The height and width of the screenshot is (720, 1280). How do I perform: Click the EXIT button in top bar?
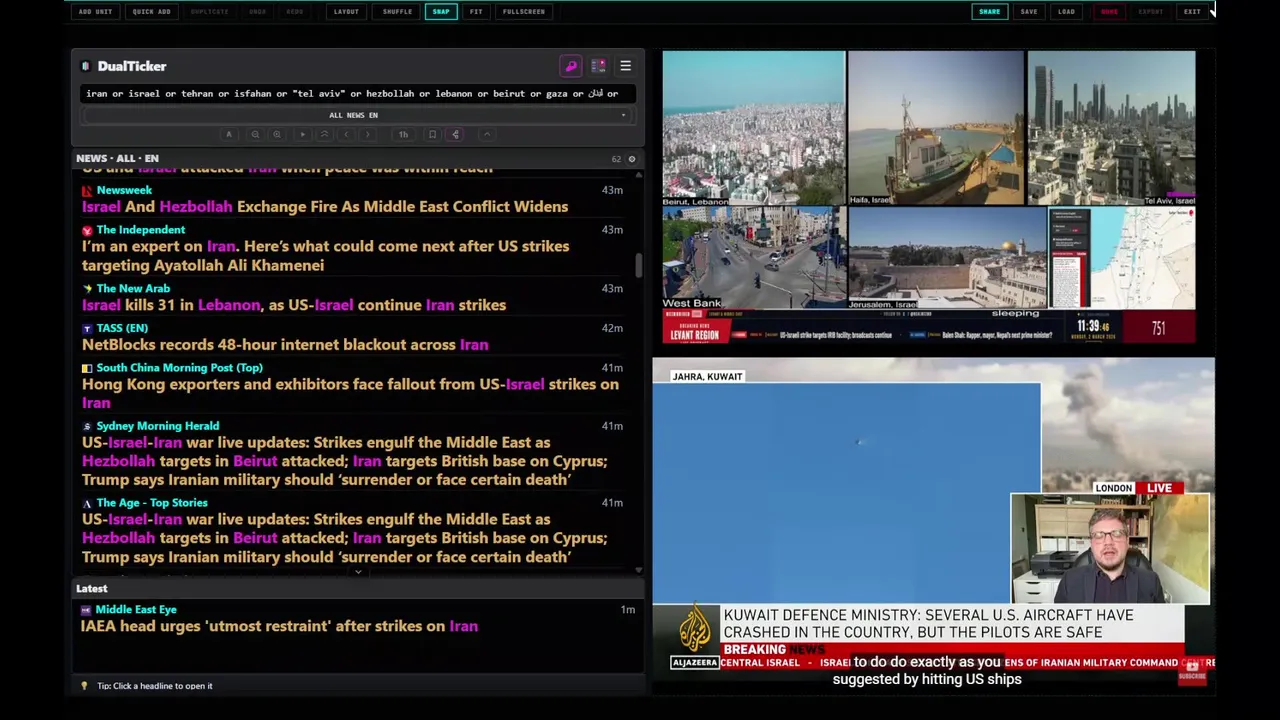click(1192, 12)
